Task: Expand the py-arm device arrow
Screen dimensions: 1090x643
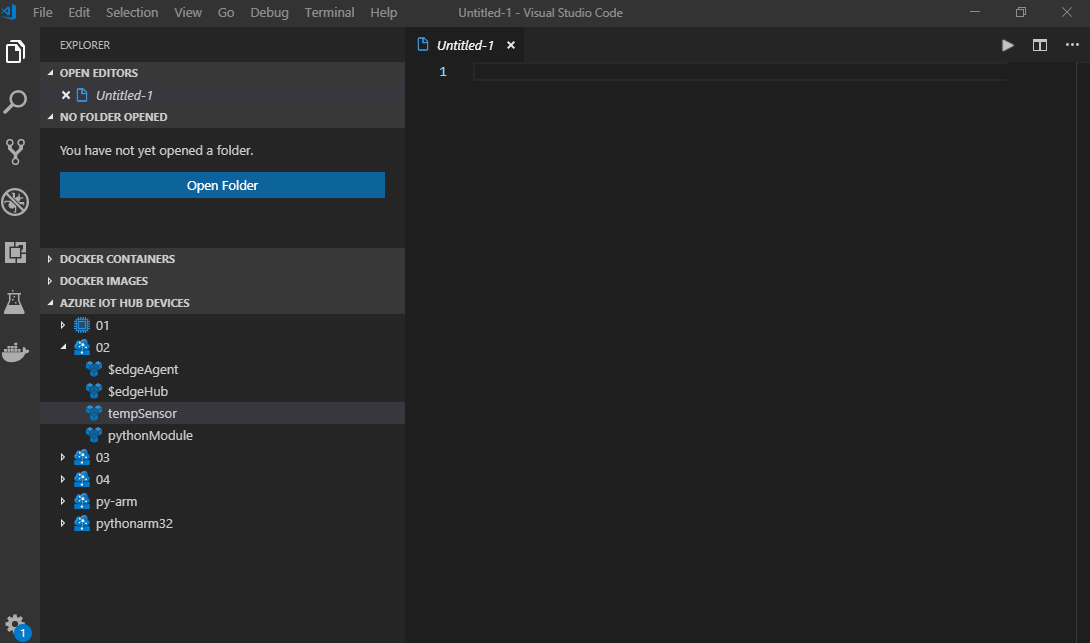Action: pos(63,501)
